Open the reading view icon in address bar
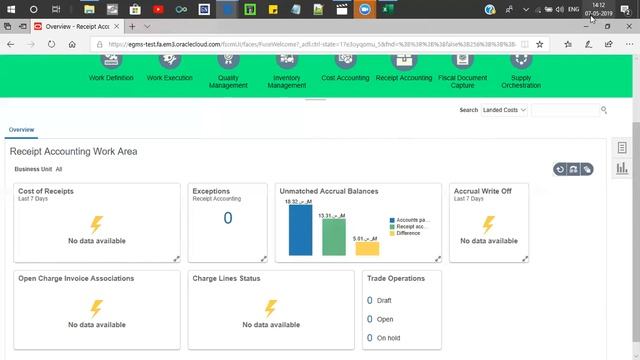This screenshot has width=640, height=360. click(x=525, y=44)
